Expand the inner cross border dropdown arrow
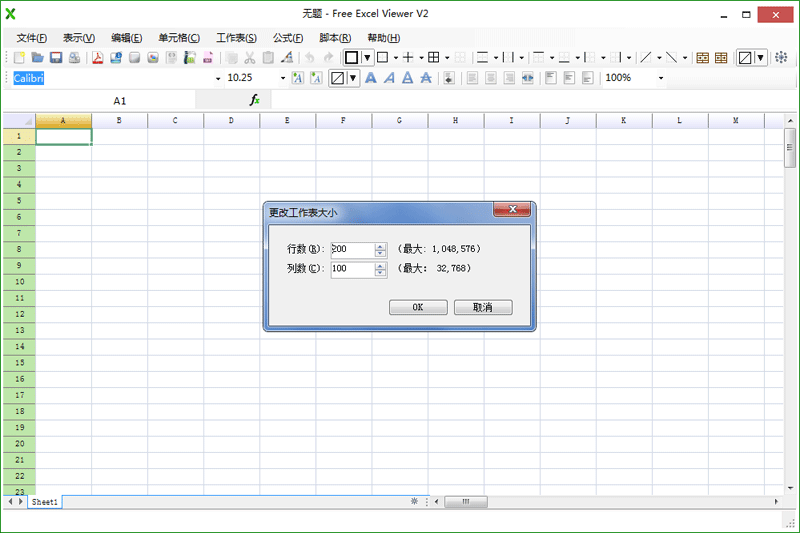The width and height of the screenshot is (800, 533). pyautogui.click(x=421, y=58)
